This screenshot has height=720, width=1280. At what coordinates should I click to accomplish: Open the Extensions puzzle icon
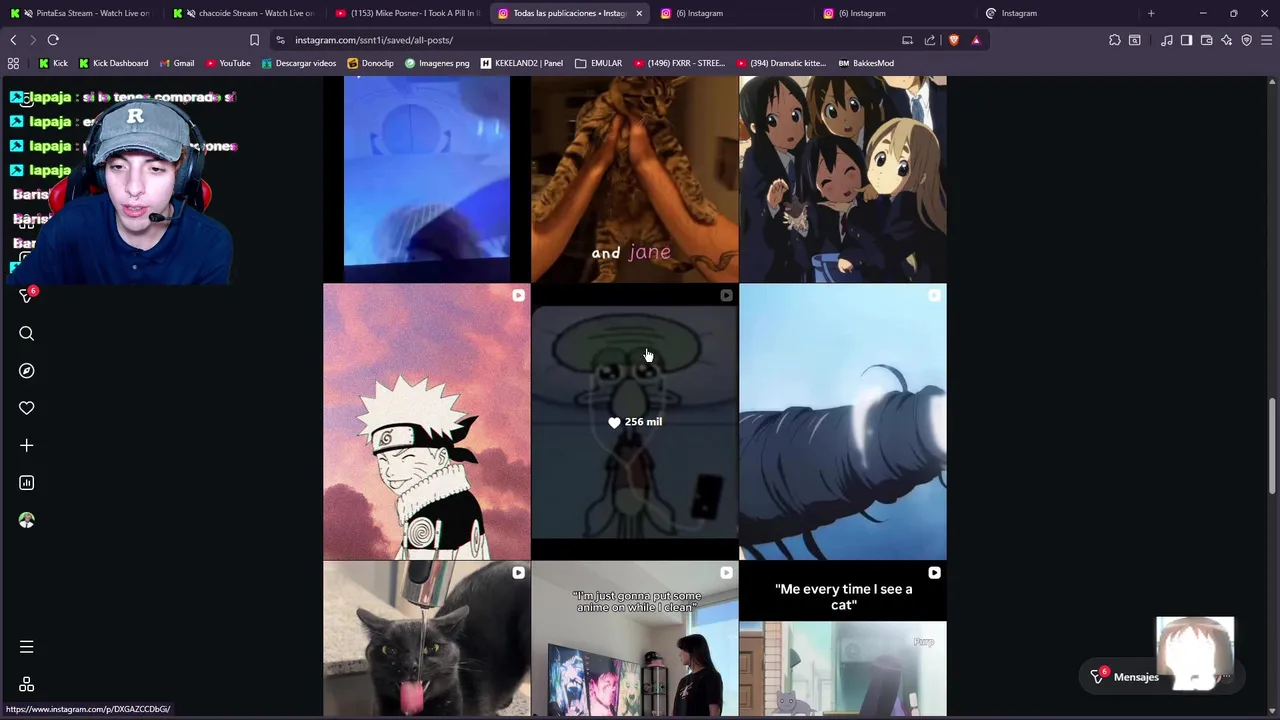point(1115,40)
